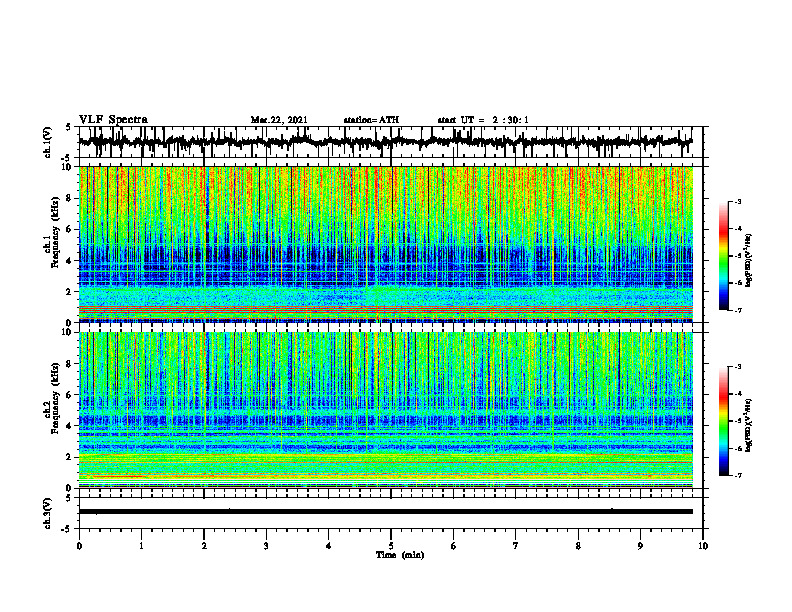Click time axis tick label "9"
Screen dimensions: 792x612
(x=640, y=546)
